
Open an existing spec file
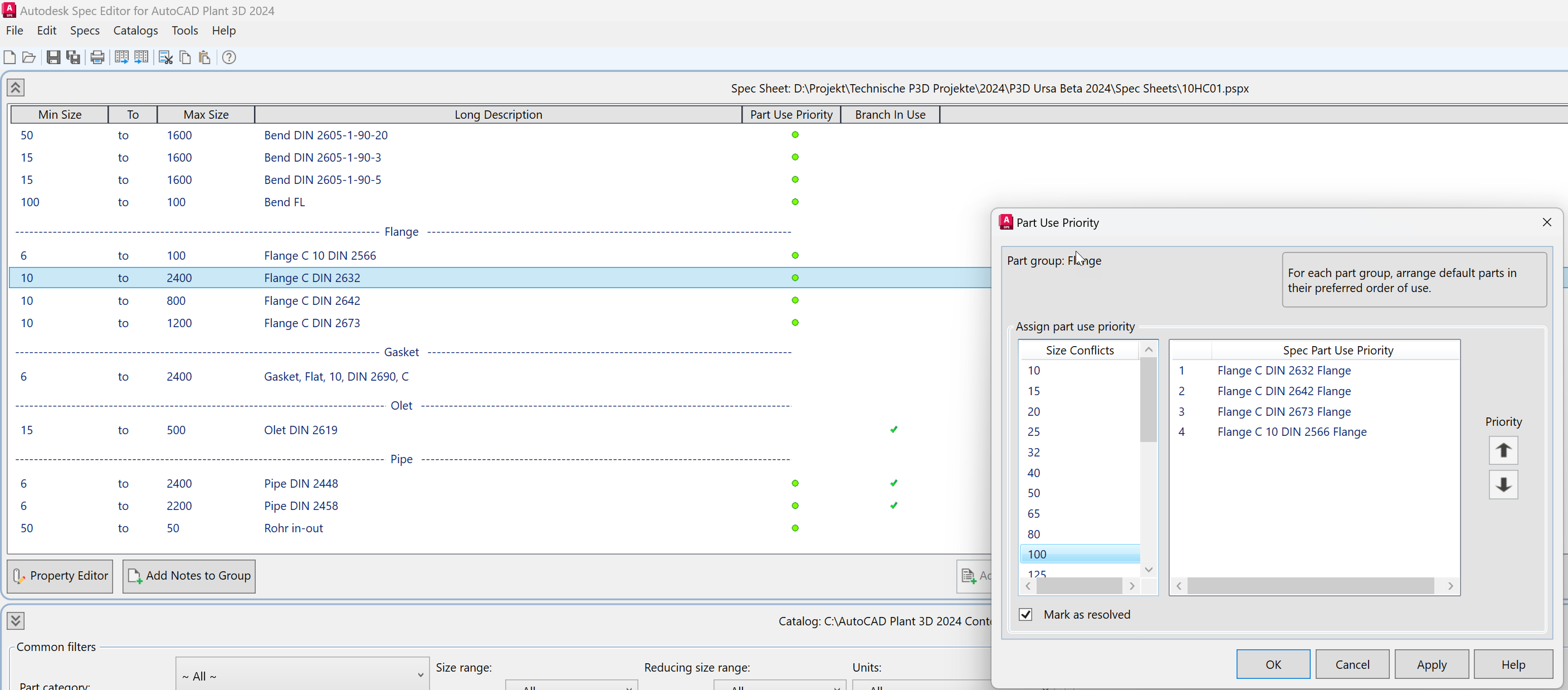28,57
